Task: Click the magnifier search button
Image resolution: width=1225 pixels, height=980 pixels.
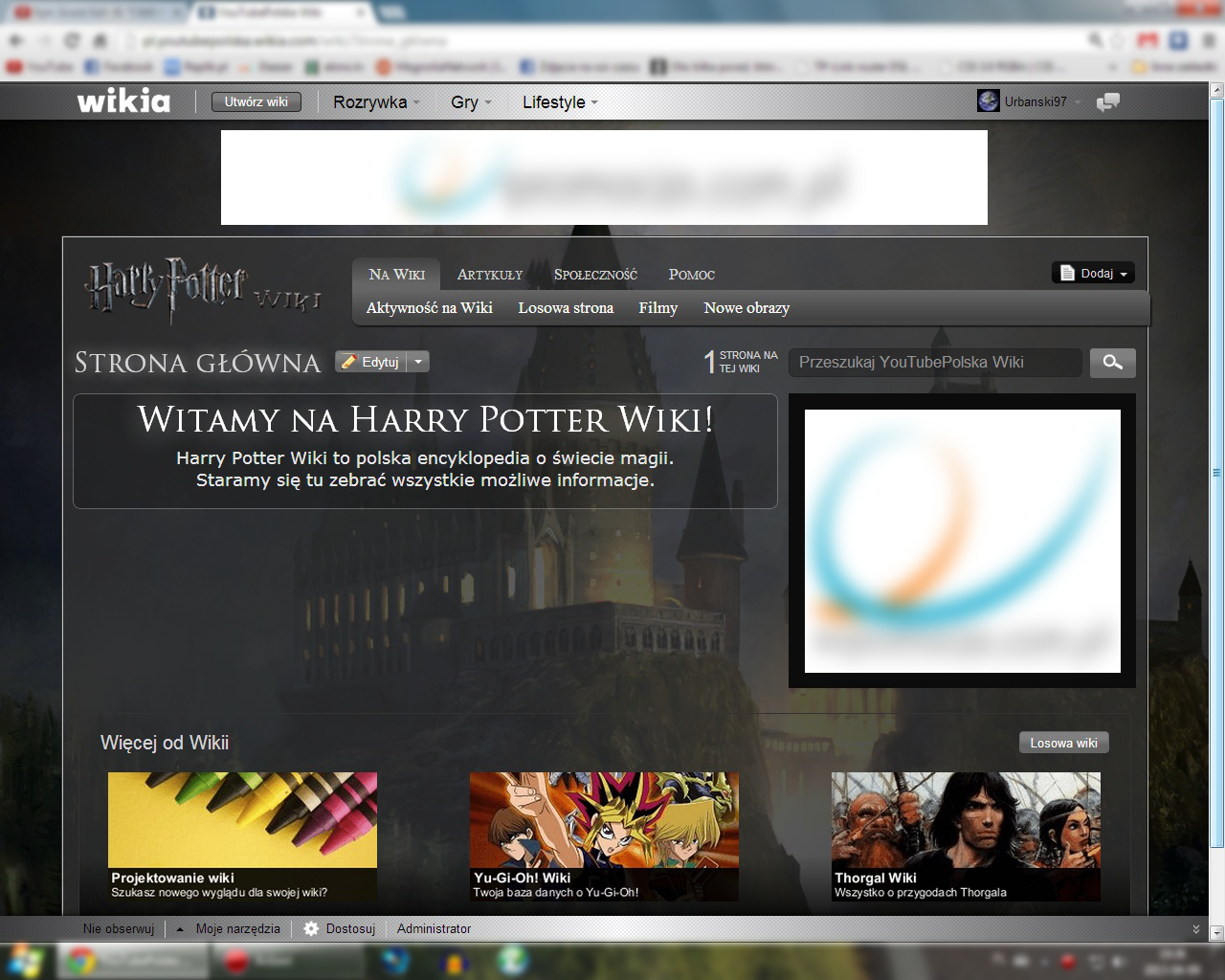Action: point(1113,362)
